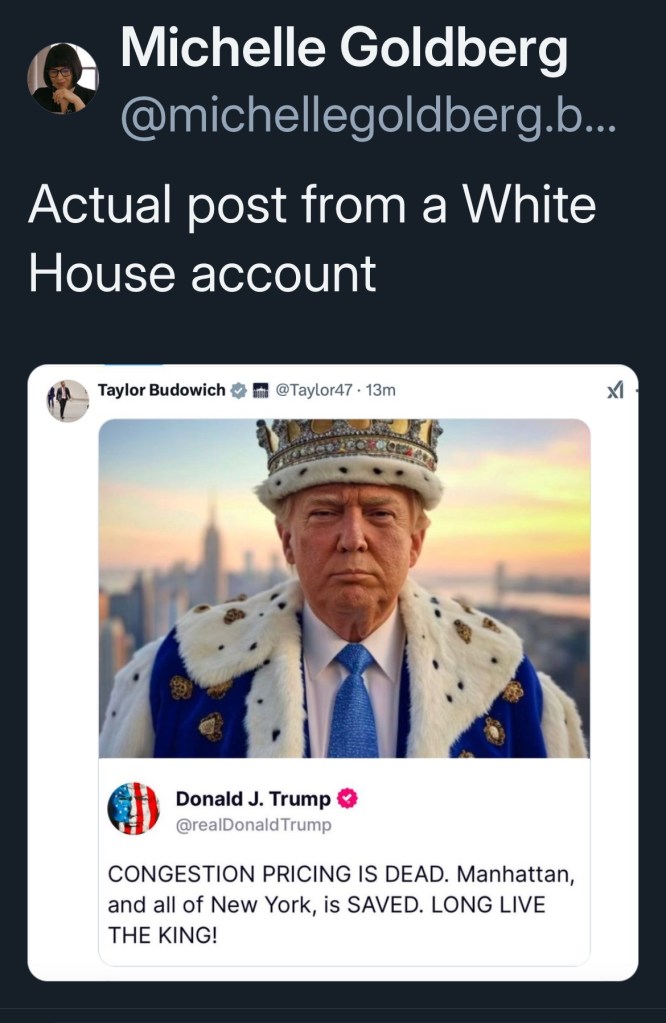
Task: Open the @realDonaldTrump handle
Action: (254, 825)
